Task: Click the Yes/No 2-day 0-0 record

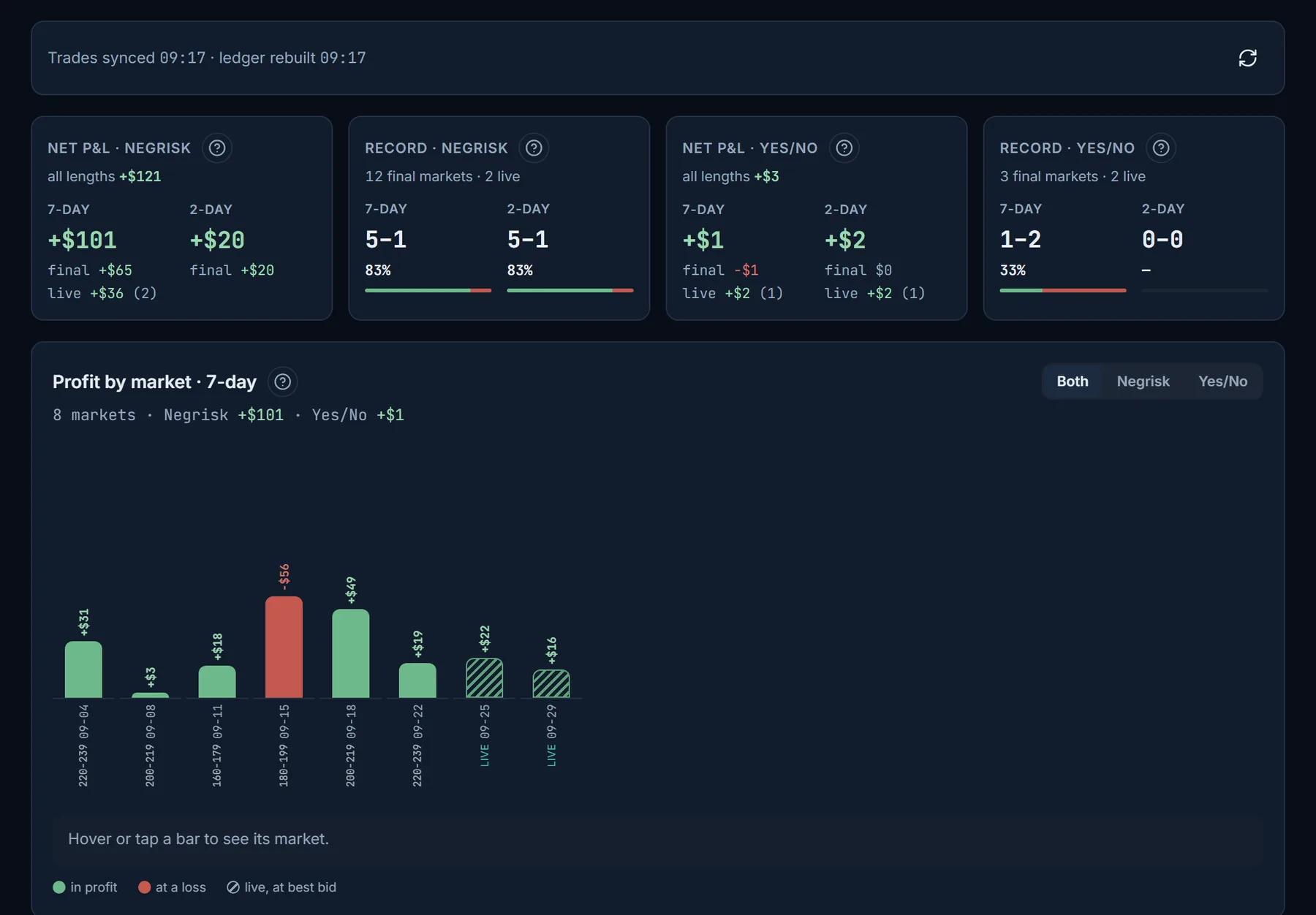Action: [1162, 239]
